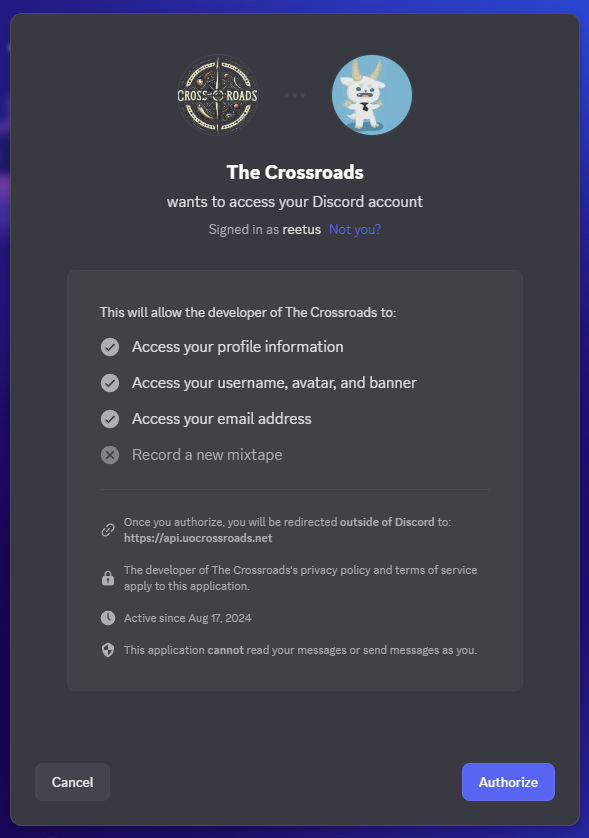Screen dimensions: 589x838
Task: Click the three connecting dots between avatars
Action: (x=295, y=95)
